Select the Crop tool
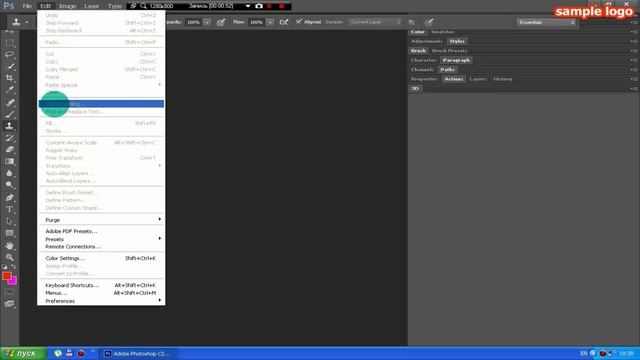 pyautogui.click(x=9, y=78)
